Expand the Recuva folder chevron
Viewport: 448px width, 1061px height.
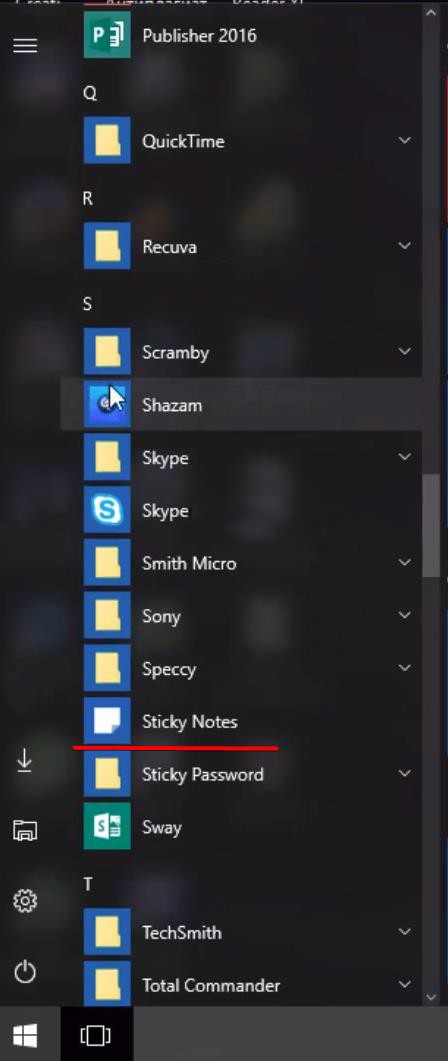click(405, 246)
